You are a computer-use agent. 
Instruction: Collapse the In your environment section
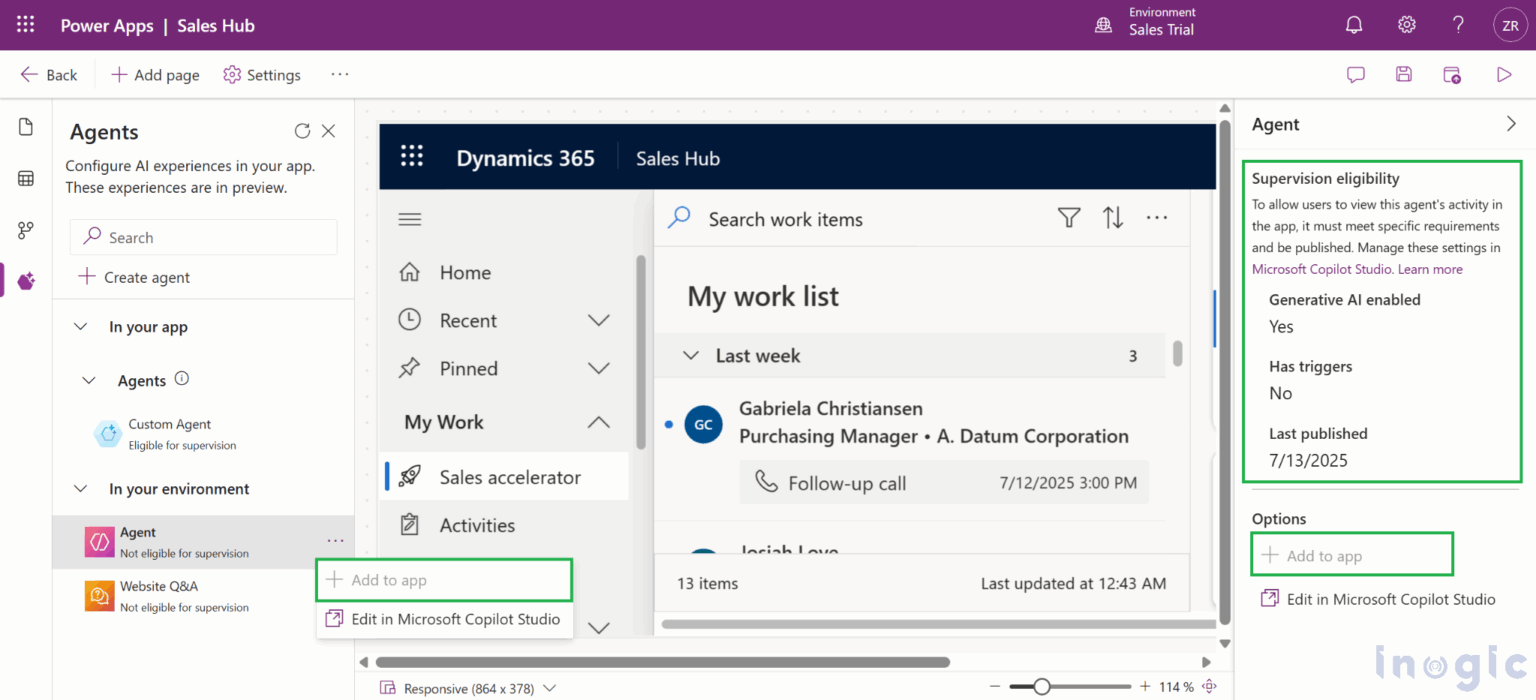coord(80,488)
